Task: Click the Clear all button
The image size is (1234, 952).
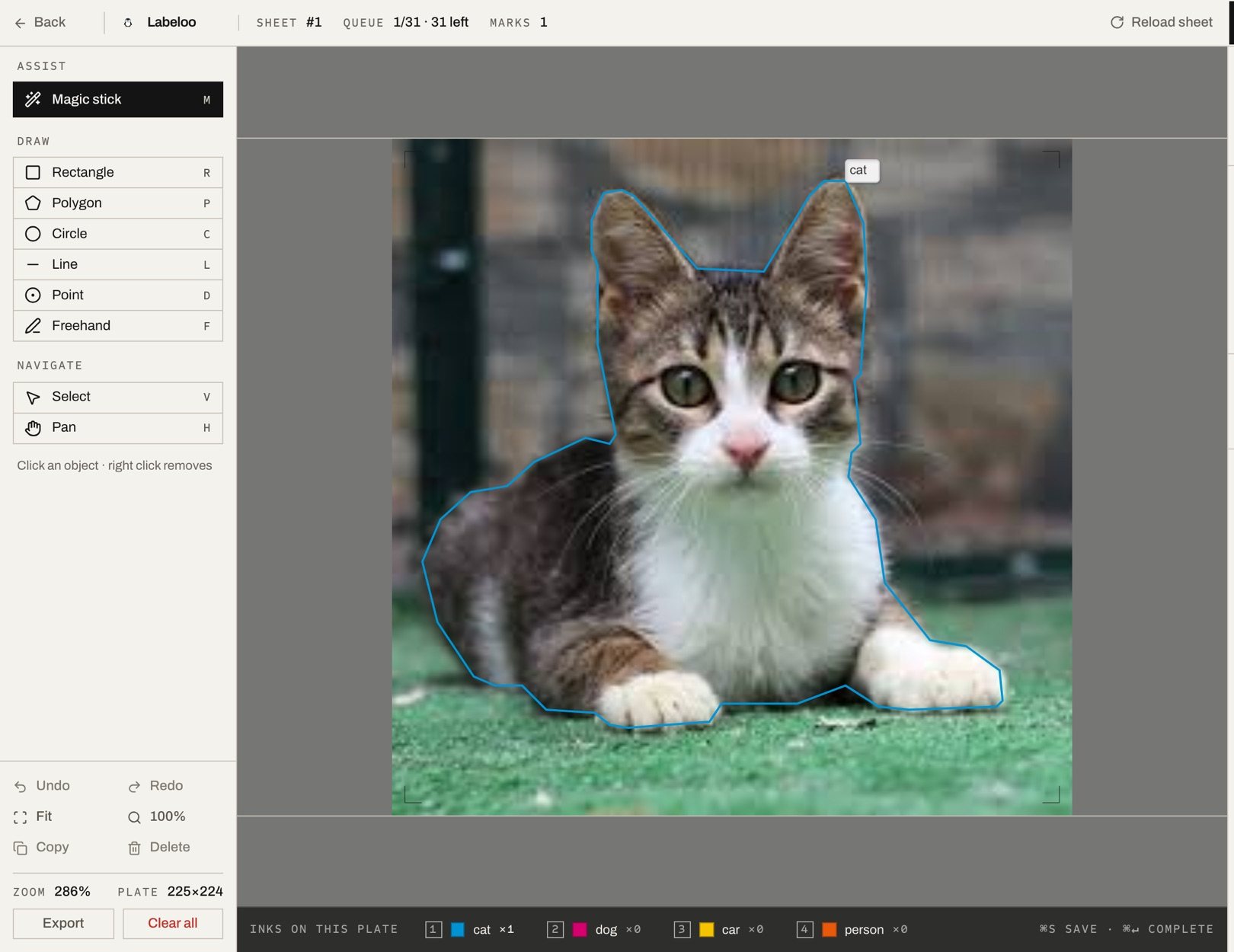Action: [173, 923]
